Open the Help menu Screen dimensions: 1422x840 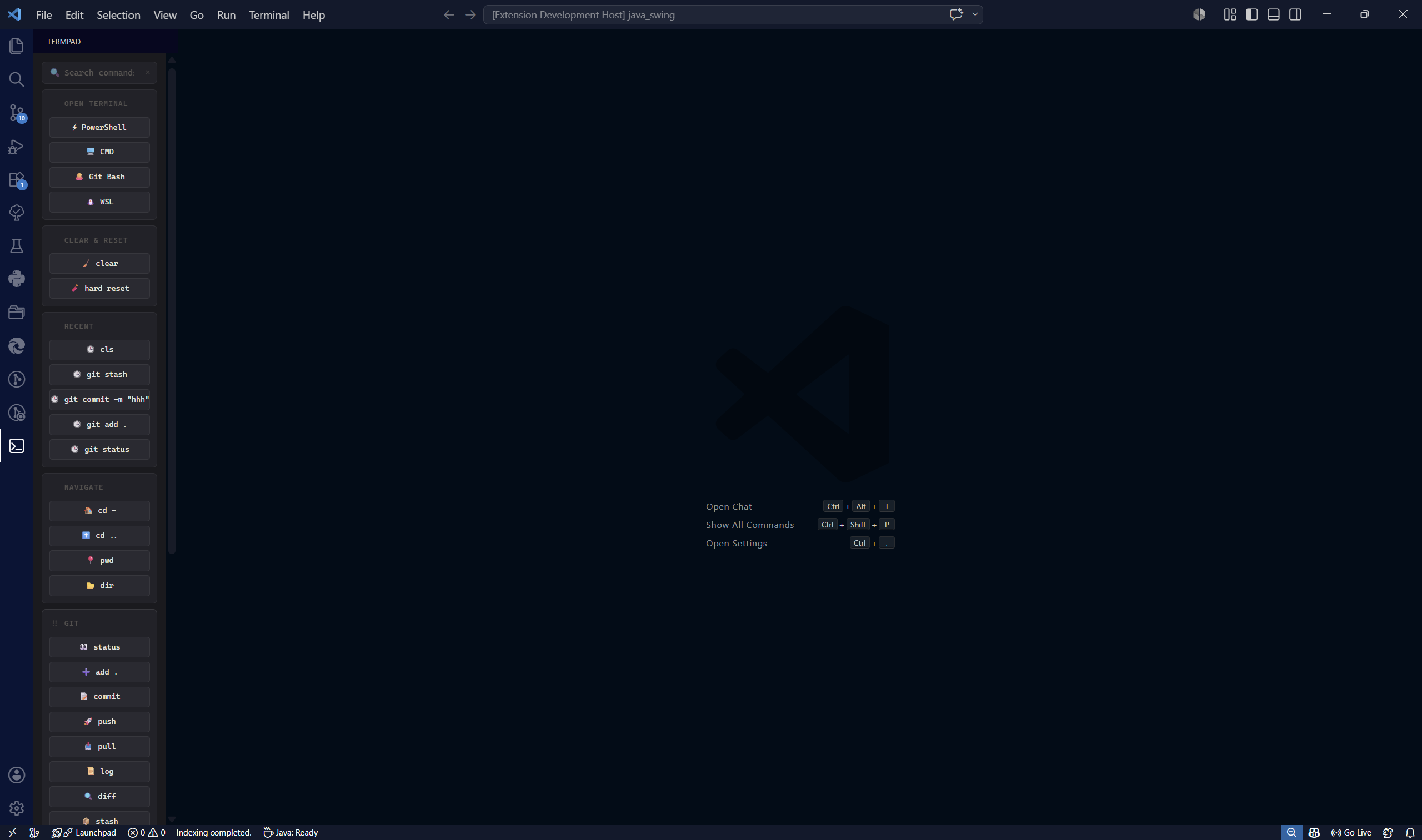[313, 15]
